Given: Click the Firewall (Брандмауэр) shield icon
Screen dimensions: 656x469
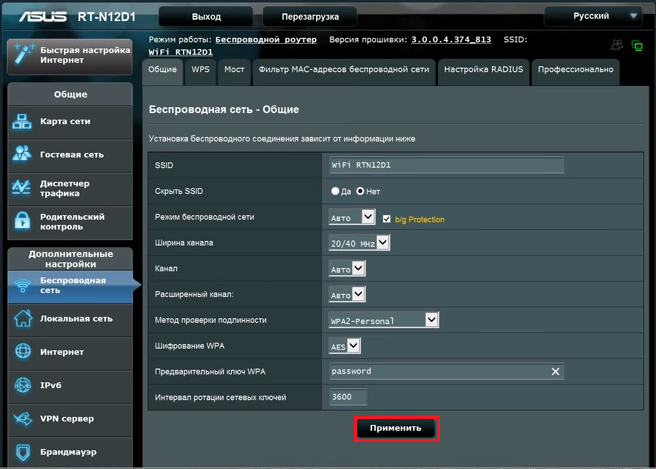Looking at the screenshot, I should click(x=22, y=452).
